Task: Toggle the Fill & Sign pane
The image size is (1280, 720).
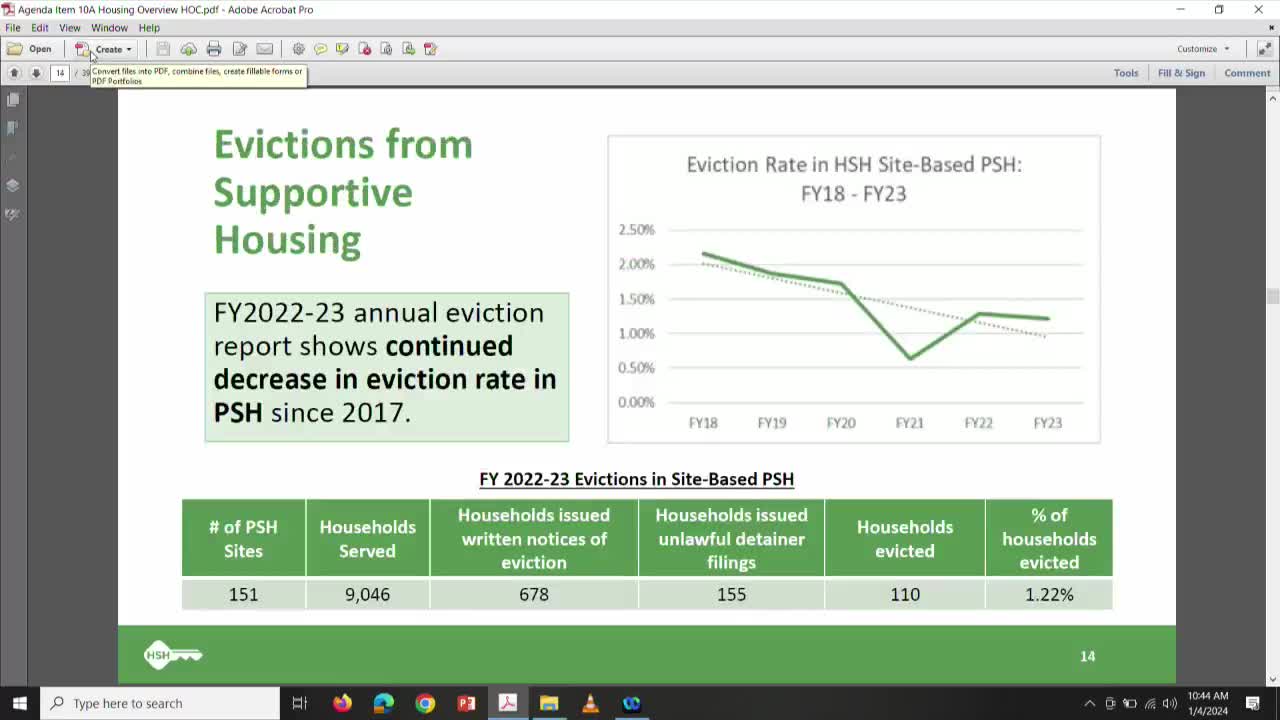Action: point(1182,72)
